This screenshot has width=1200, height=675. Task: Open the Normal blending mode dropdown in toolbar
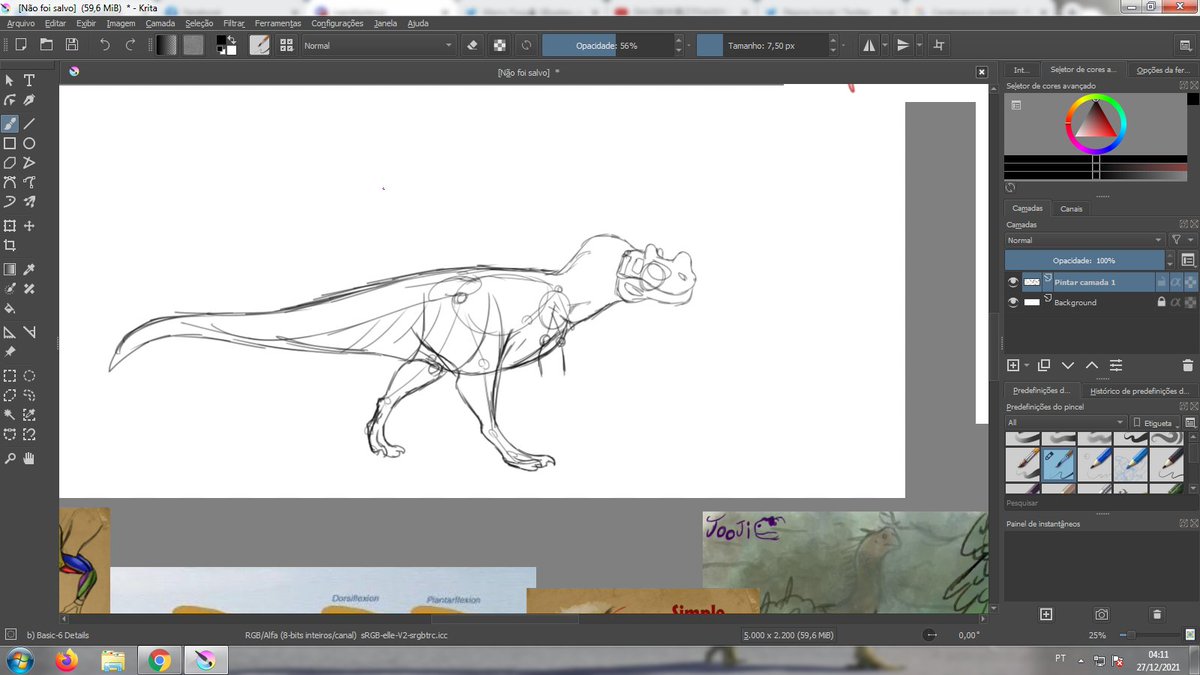(x=378, y=45)
